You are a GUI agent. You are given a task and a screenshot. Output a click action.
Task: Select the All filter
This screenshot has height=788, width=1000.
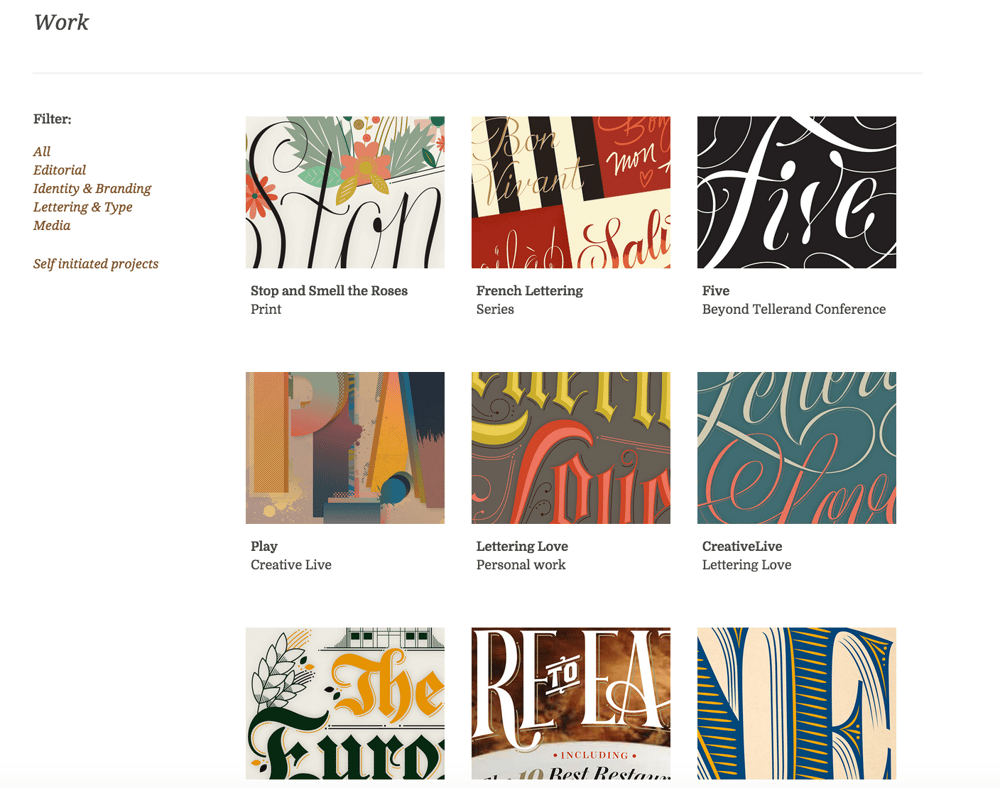pyautogui.click(x=41, y=152)
